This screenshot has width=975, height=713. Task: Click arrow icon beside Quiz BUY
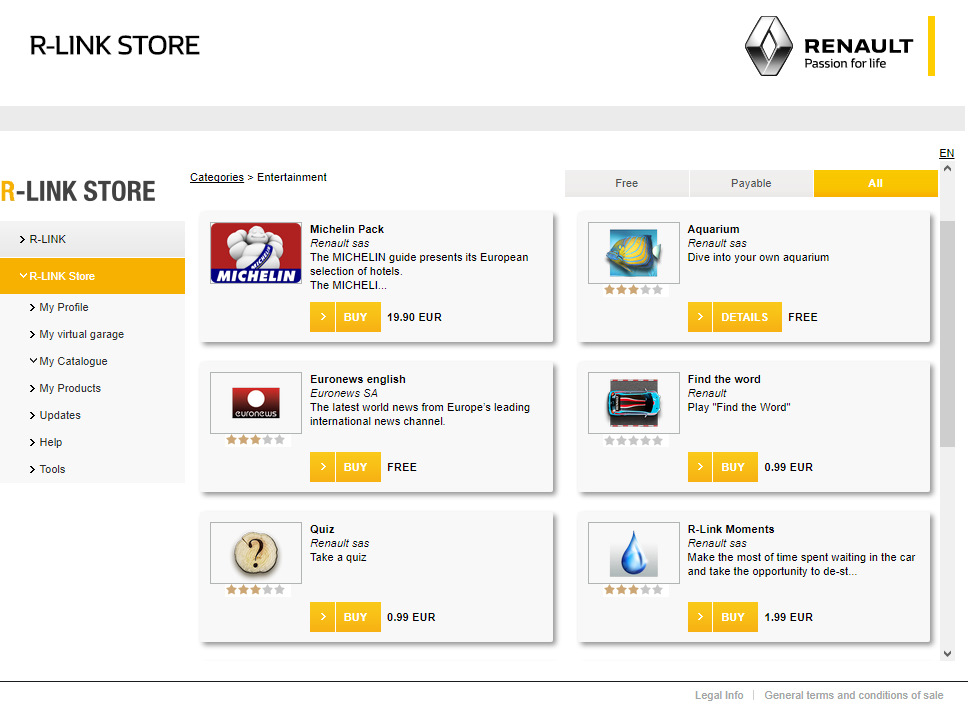[323, 617]
